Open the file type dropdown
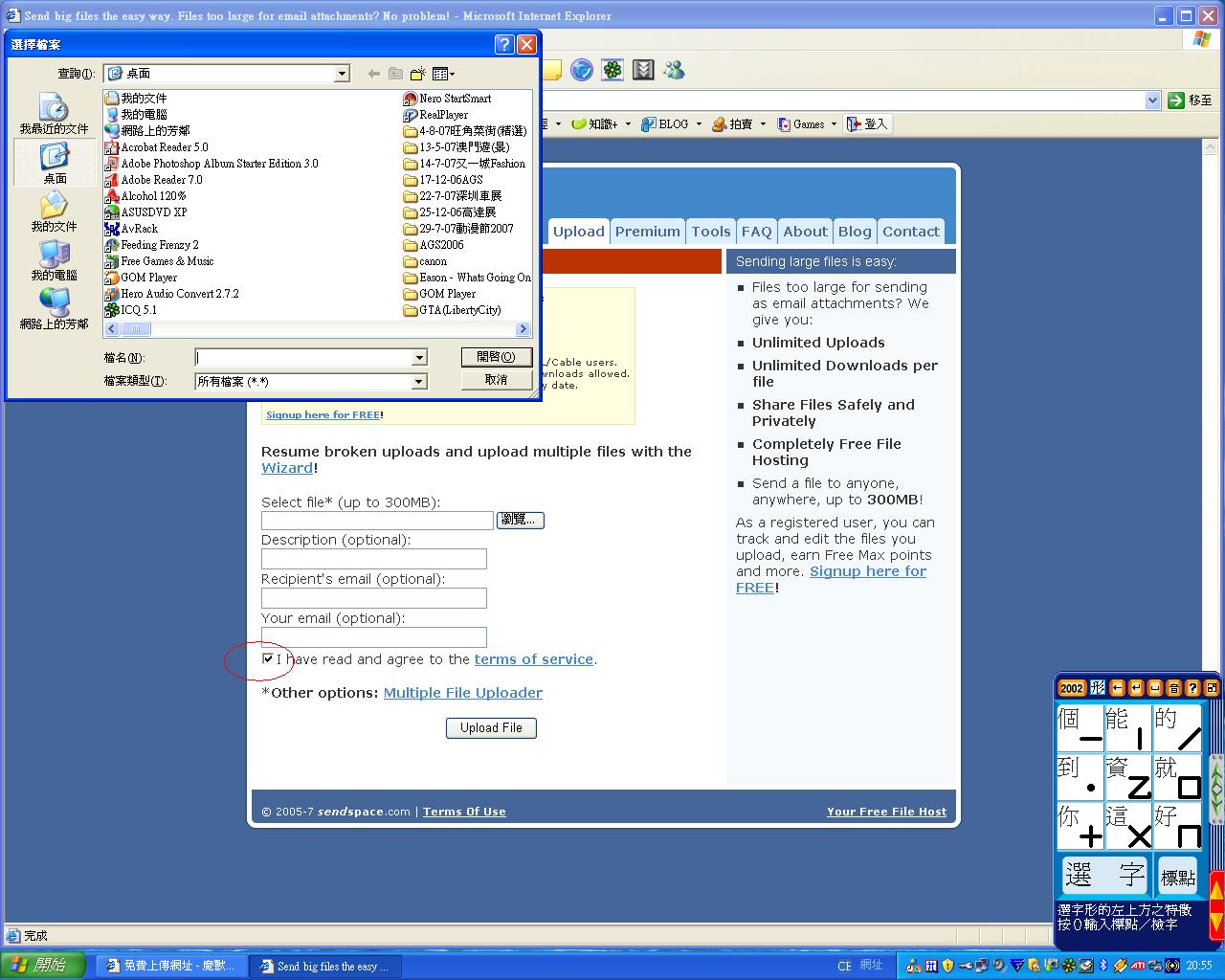 (418, 382)
